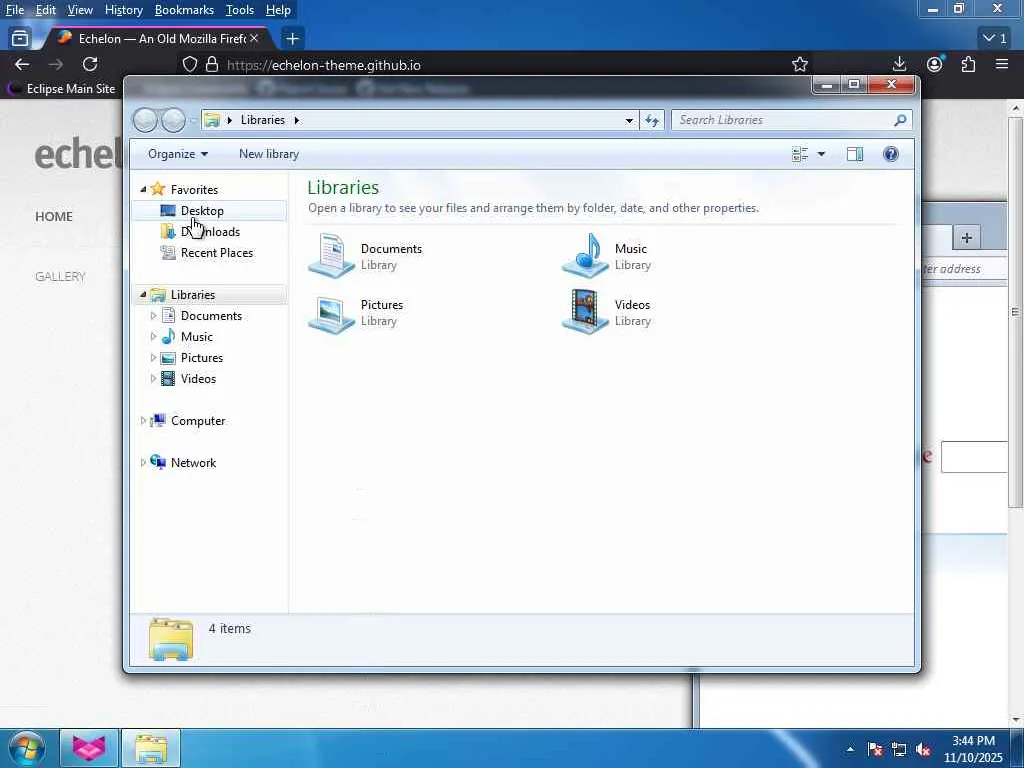This screenshot has height=768, width=1024.
Task: Select Music in the navigation tree
Action: click(x=197, y=337)
